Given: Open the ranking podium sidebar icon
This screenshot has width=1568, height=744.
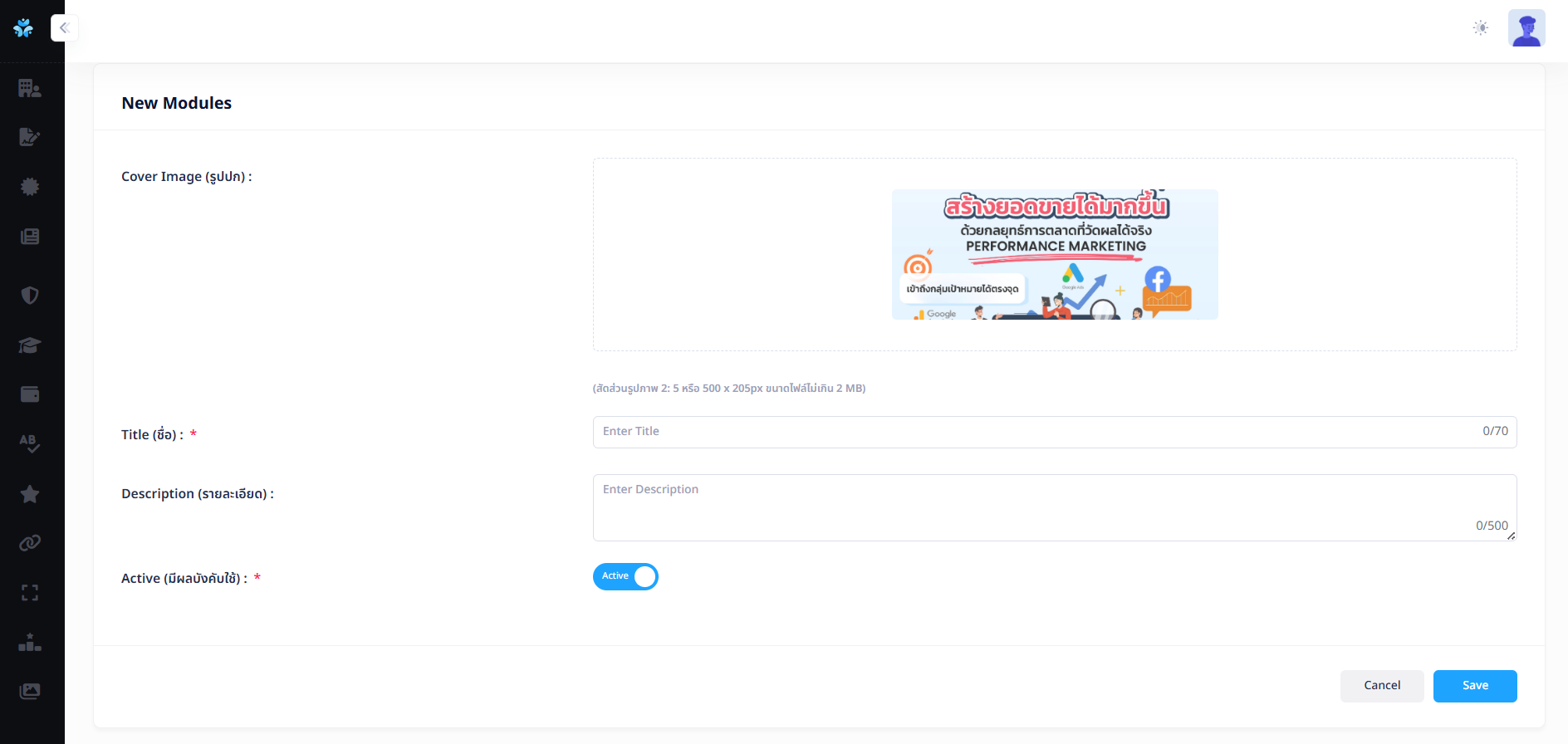Looking at the screenshot, I should point(30,642).
